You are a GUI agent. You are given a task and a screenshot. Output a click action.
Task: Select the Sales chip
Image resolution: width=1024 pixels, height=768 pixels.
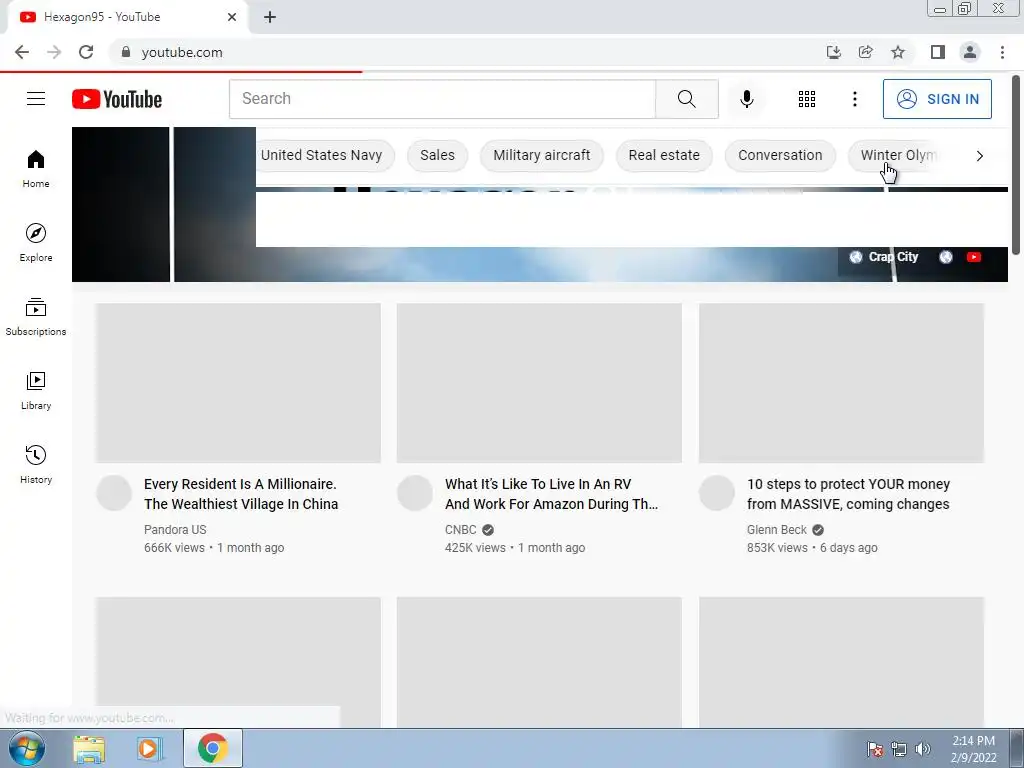tap(437, 155)
